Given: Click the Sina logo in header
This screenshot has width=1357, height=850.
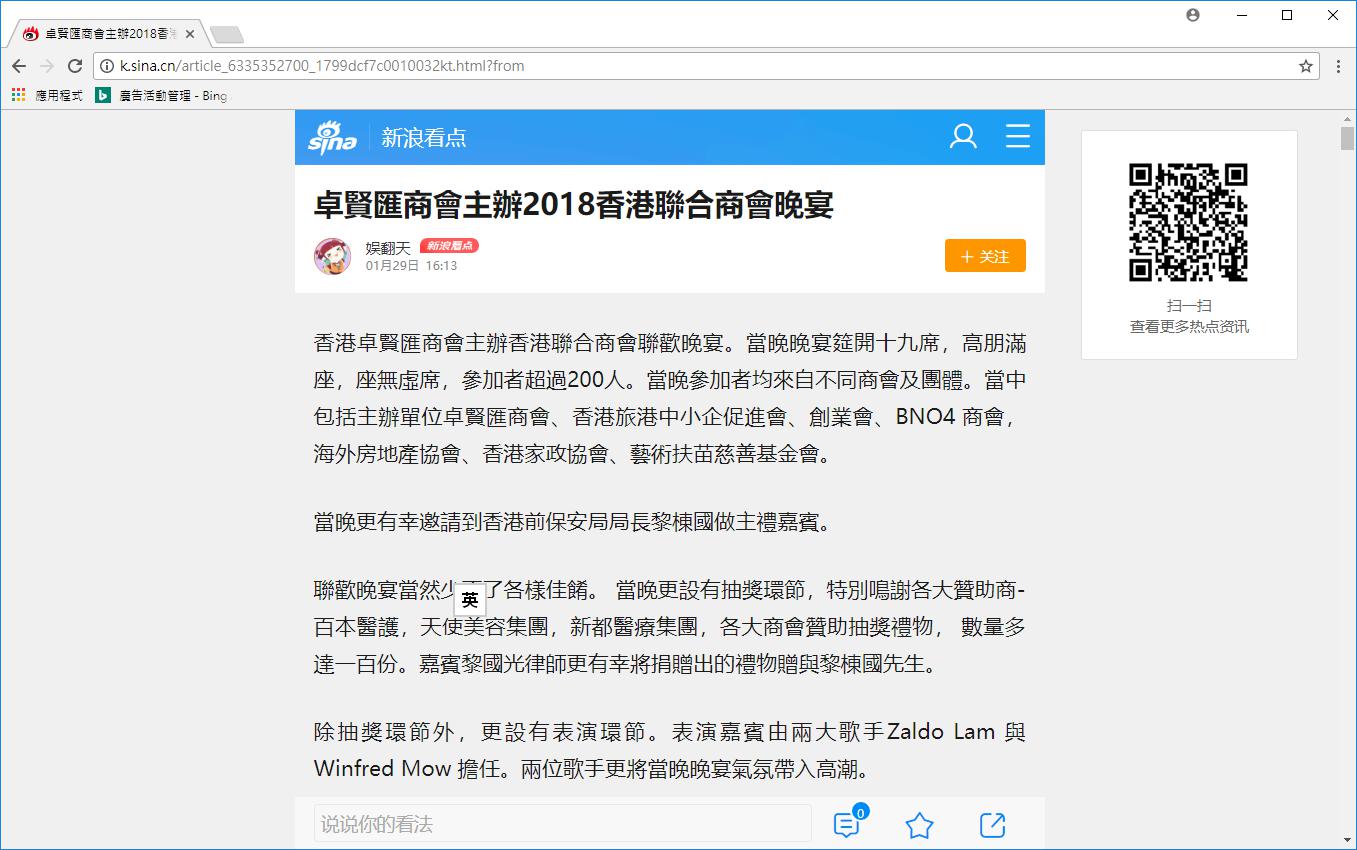Looking at the screenshot, I should 332,137.
